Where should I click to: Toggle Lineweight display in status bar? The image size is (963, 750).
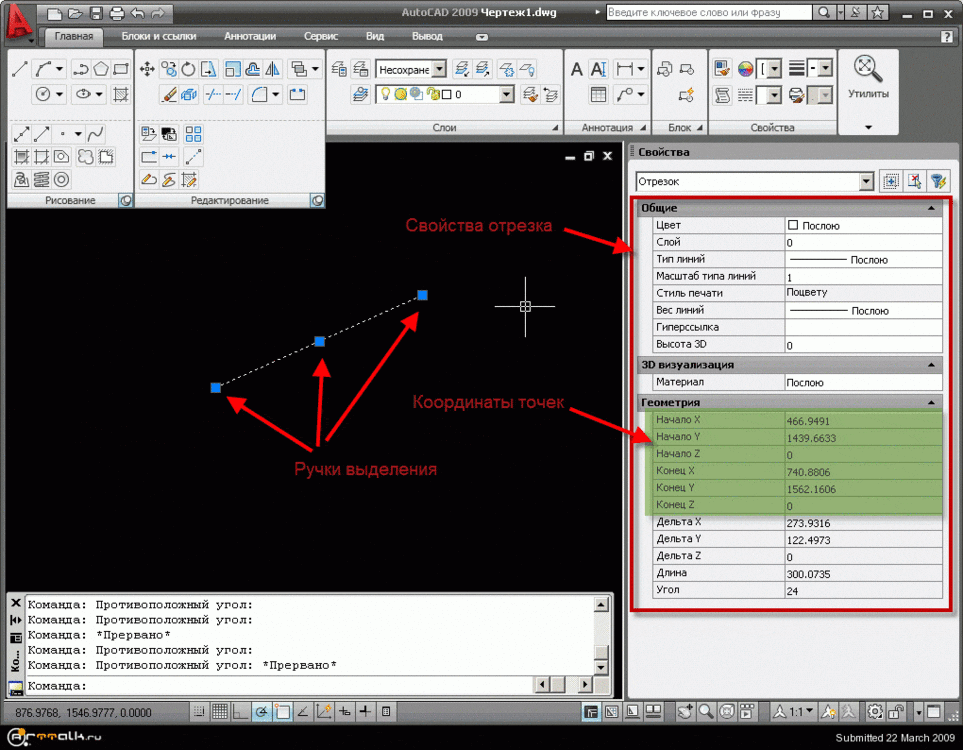tap(365, 712)
